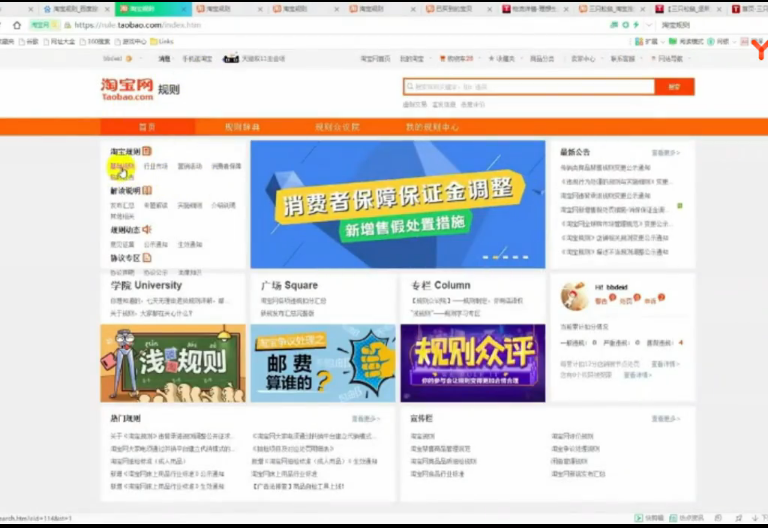
Task: Open the bbdeid user avatar
Action: 574,296
